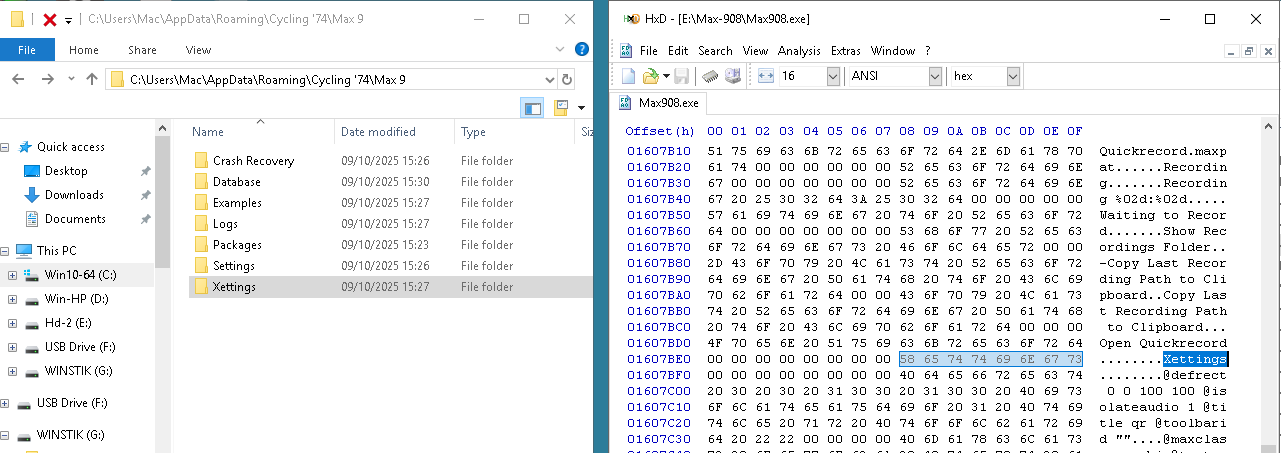Open the Explorer View ribbon tab

pos(198,50)
